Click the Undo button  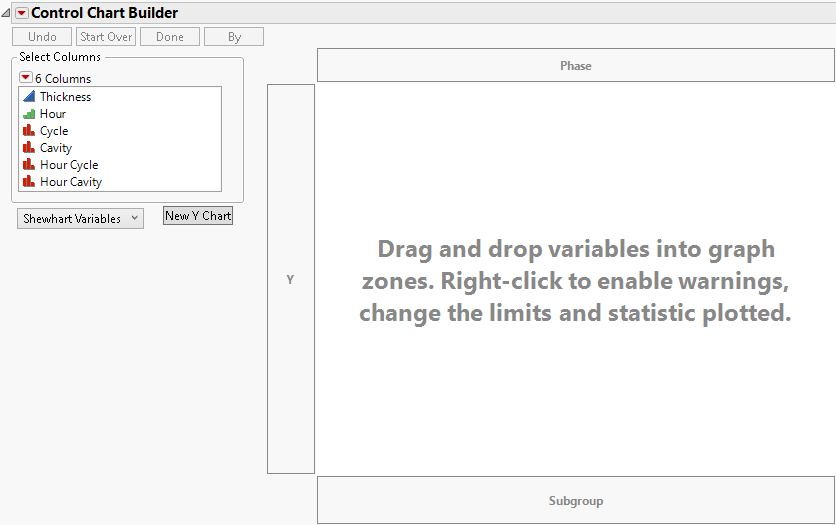42,37
